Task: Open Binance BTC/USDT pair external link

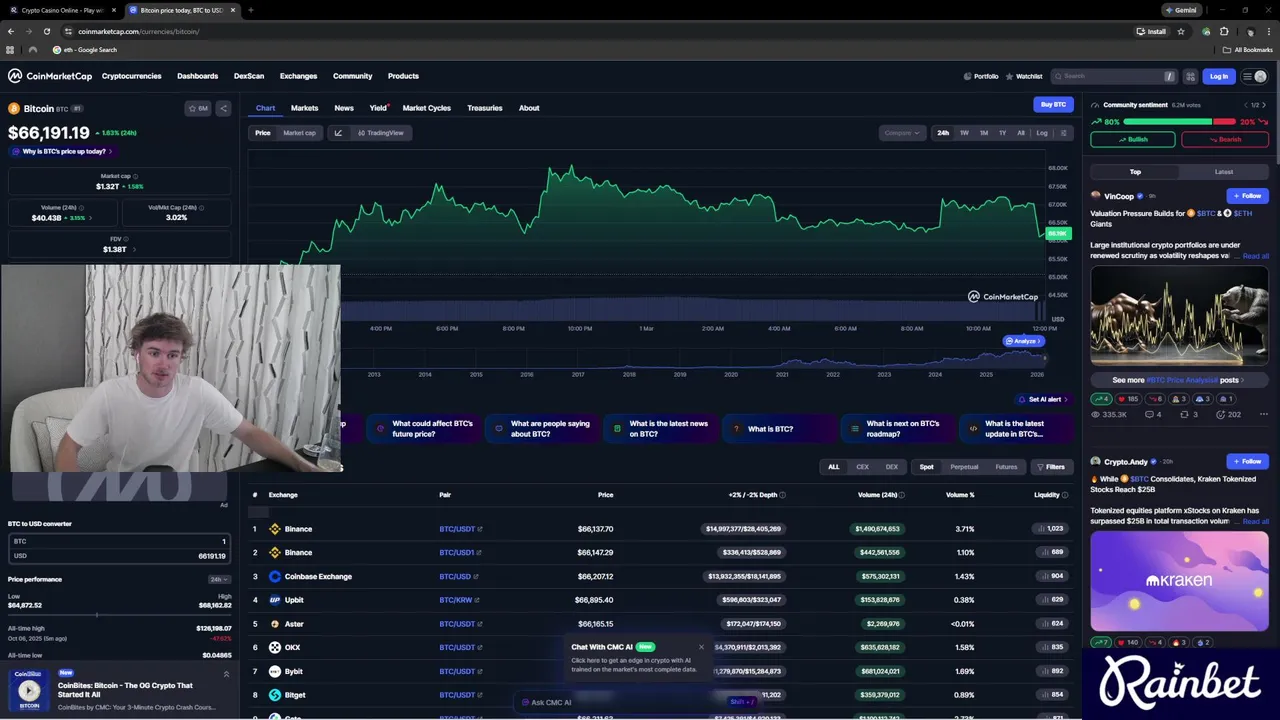Action: pyautogui.click(x=461, y=529)
